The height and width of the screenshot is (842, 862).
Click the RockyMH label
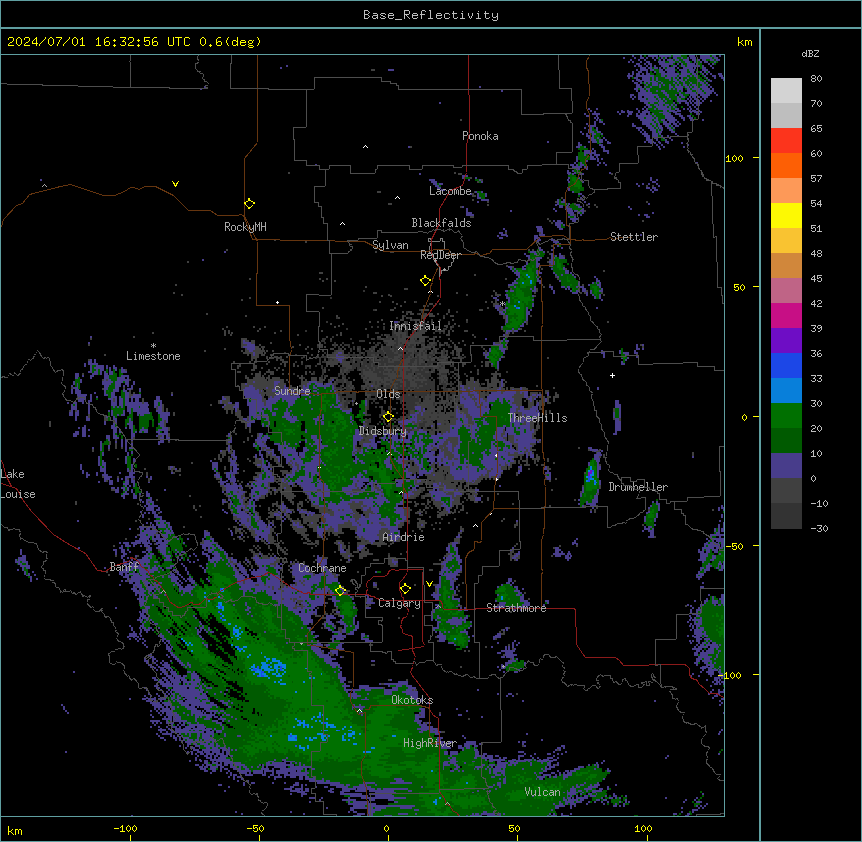pyautogui.click(x=245, y=227)
